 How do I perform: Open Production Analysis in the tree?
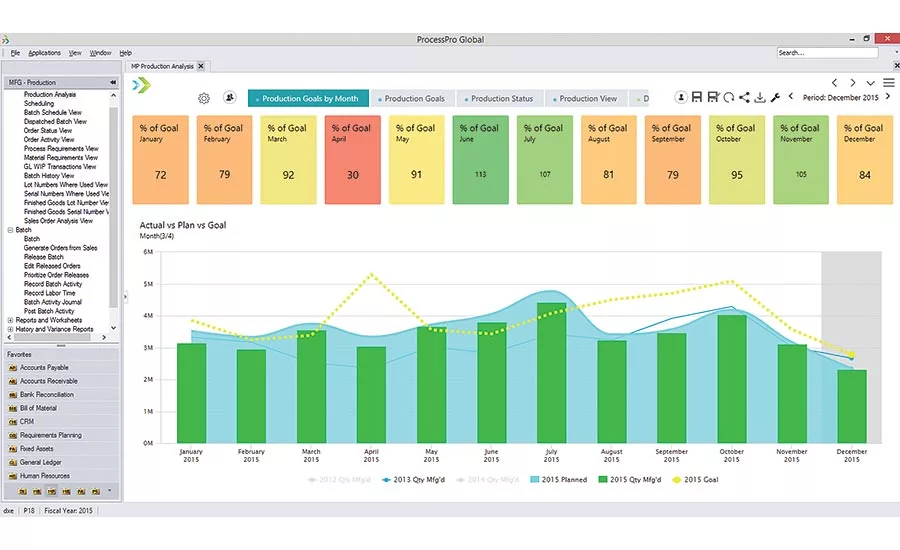point(50,94)
